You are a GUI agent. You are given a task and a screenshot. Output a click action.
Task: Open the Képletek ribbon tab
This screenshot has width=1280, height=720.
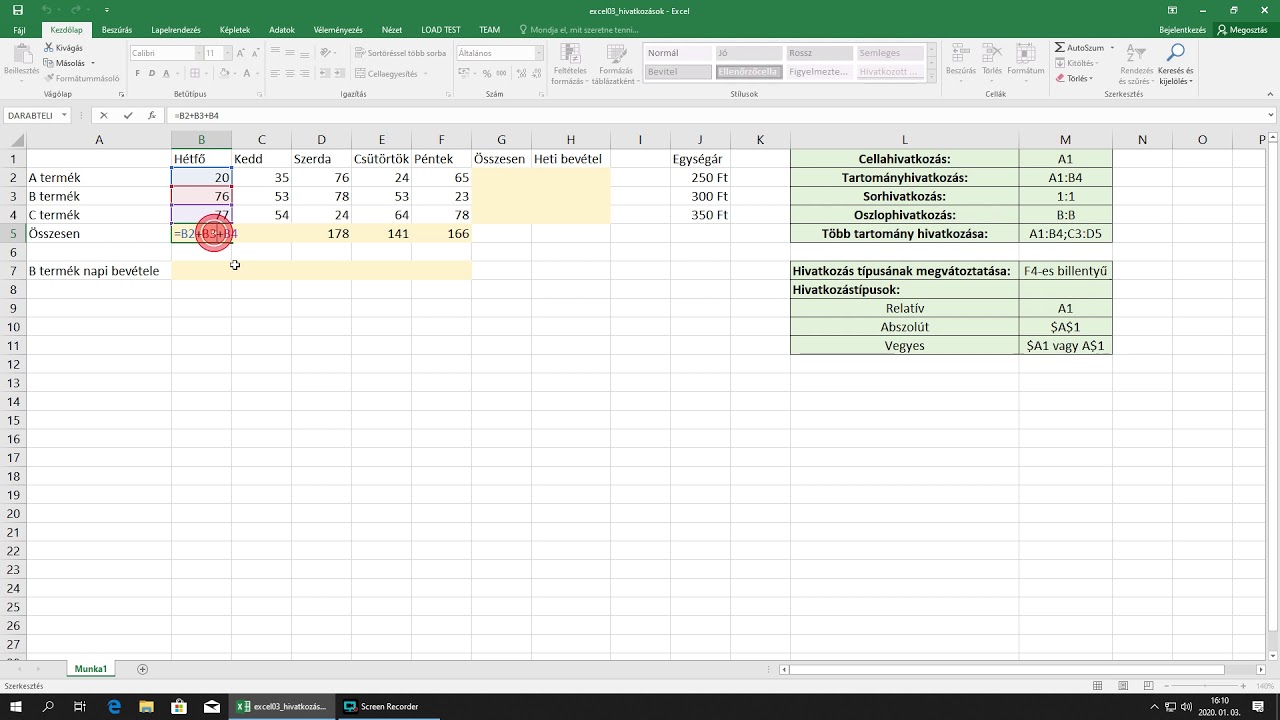tap(235, 30)
